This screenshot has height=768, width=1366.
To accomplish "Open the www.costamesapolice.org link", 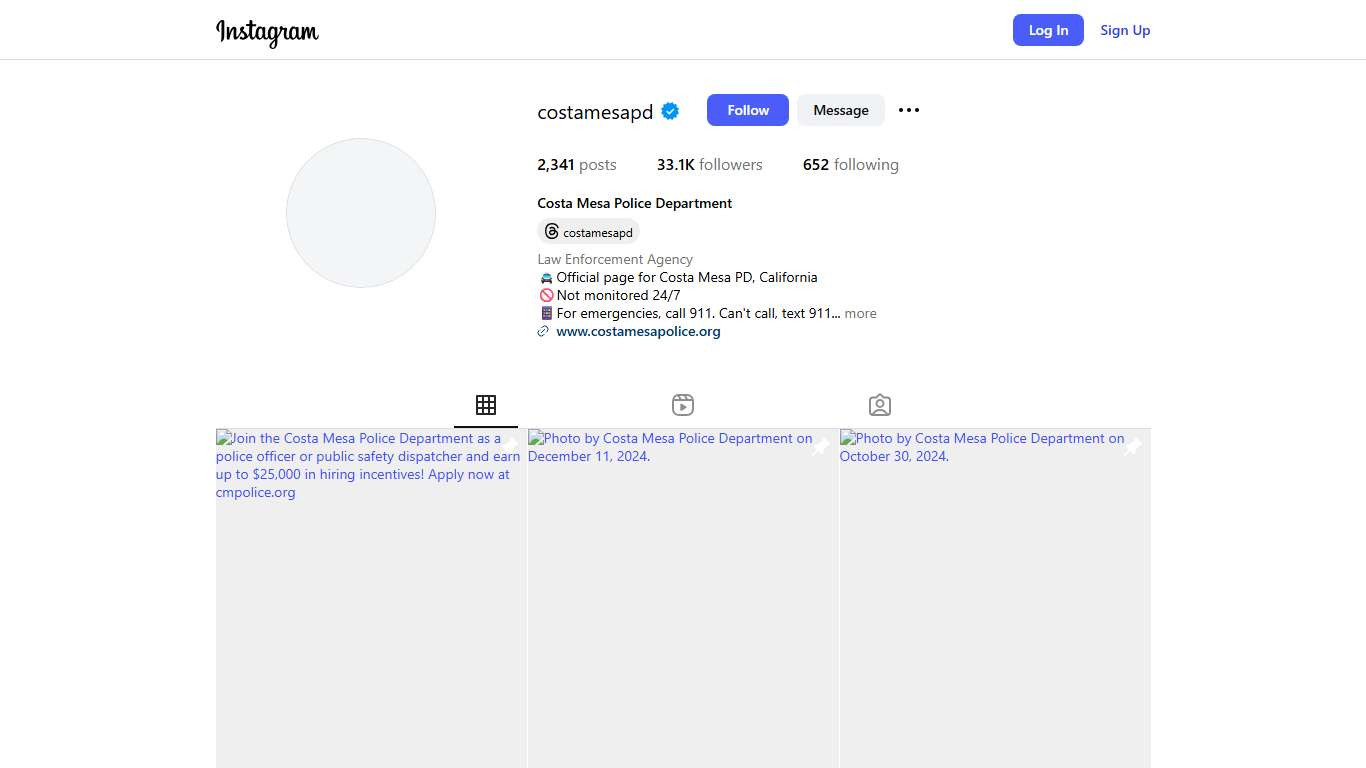I will (638, 332).
